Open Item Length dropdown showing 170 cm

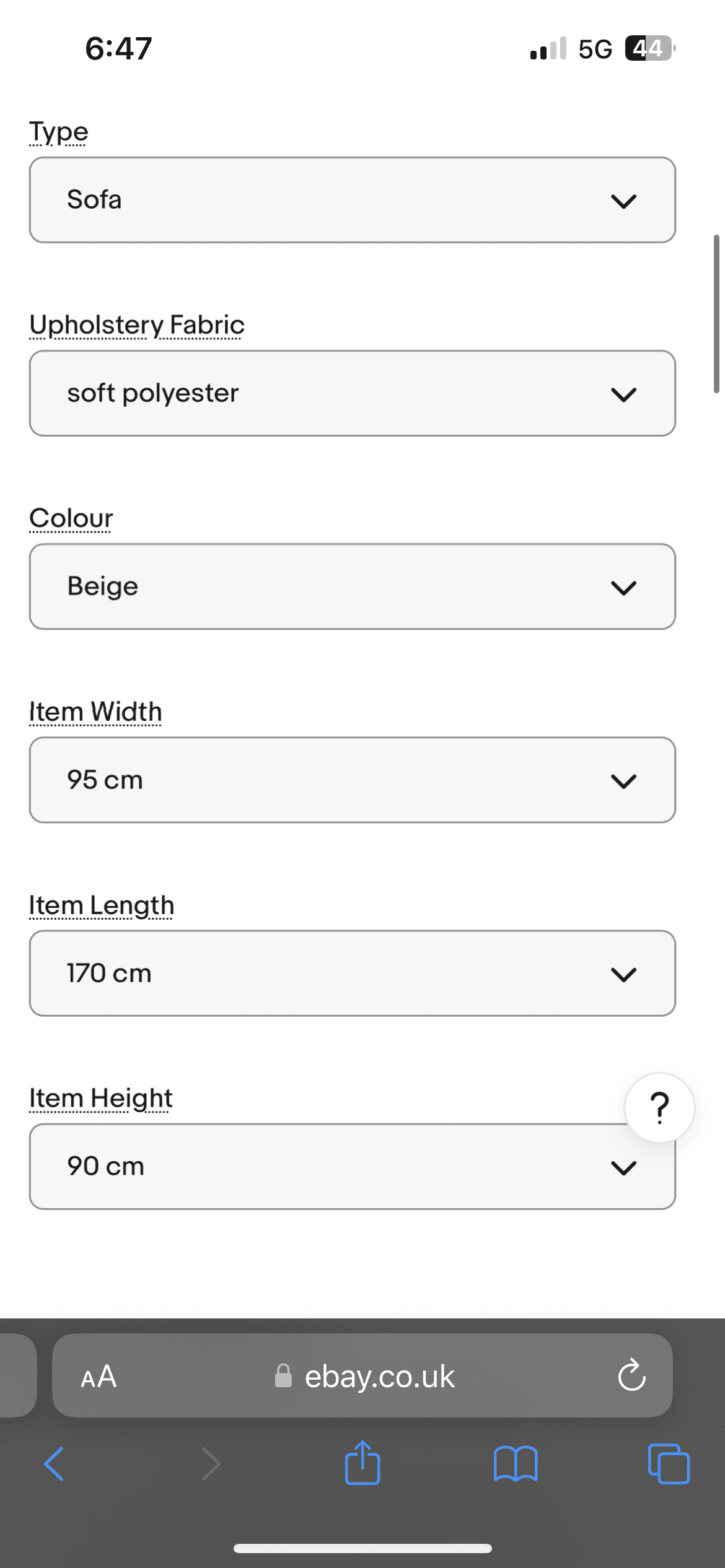353,973
